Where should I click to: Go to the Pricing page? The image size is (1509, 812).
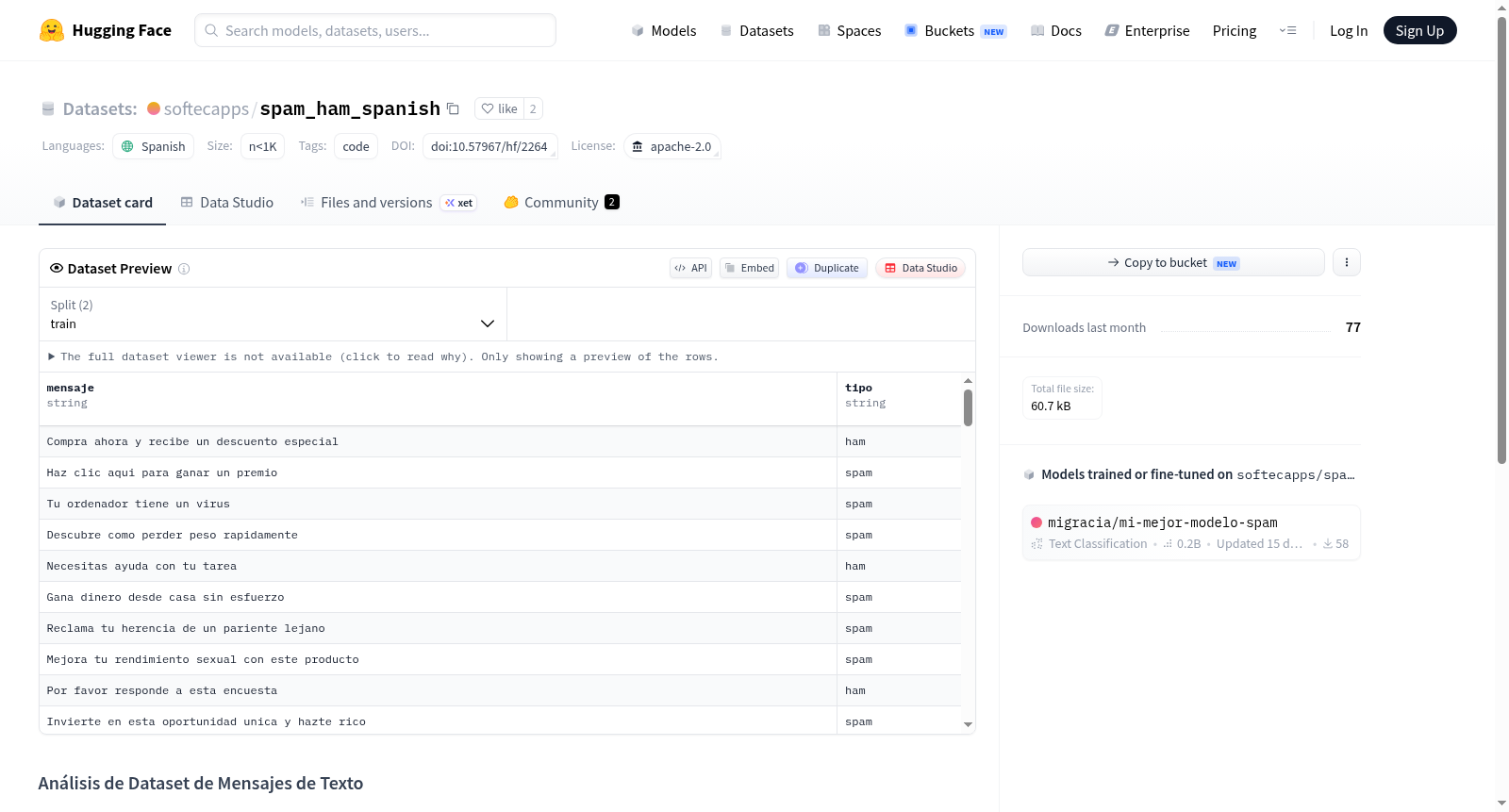[x=1235, y=30]
